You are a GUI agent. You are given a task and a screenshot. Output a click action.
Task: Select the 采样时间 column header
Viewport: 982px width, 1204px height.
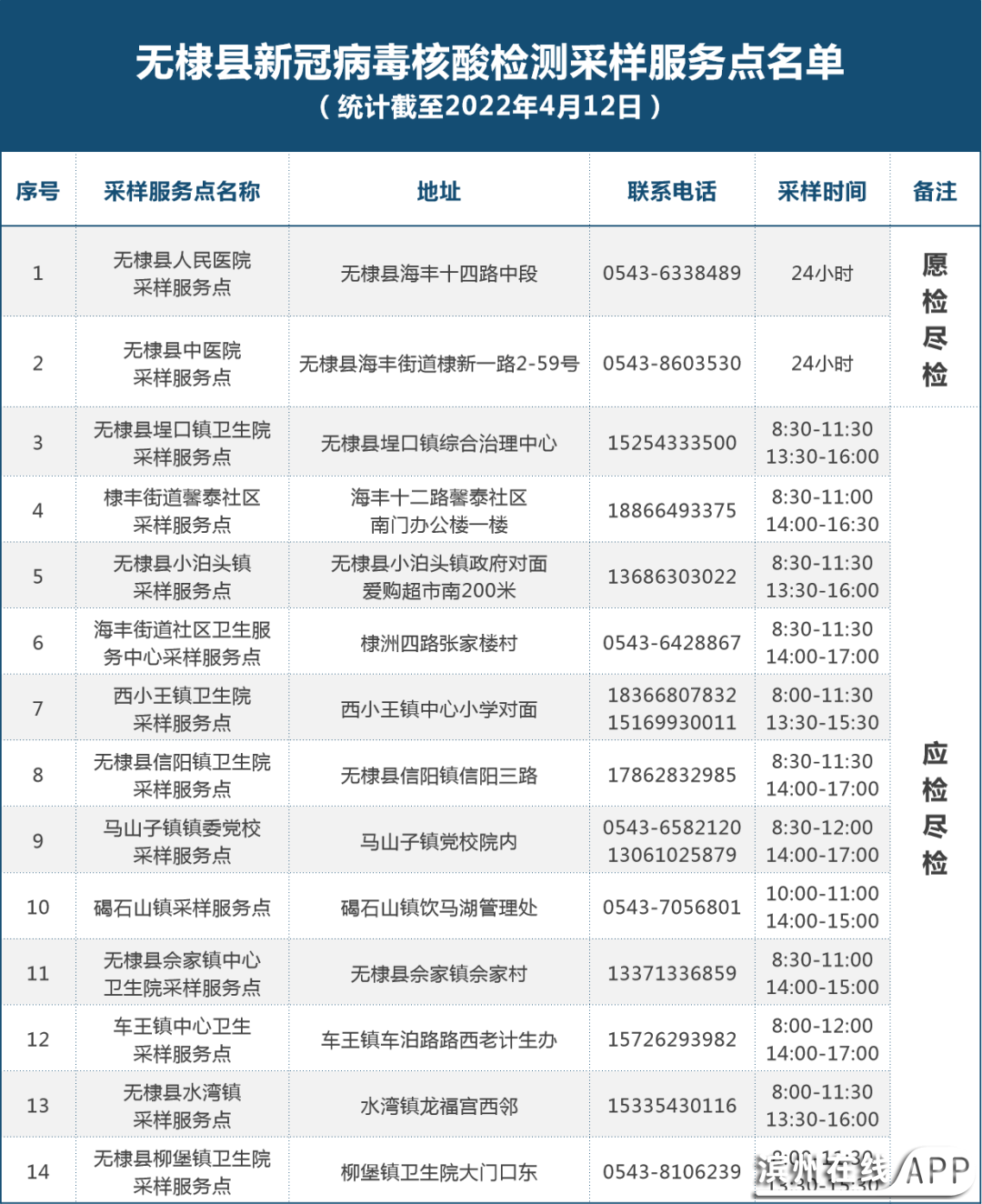click(x=821, y=191)
